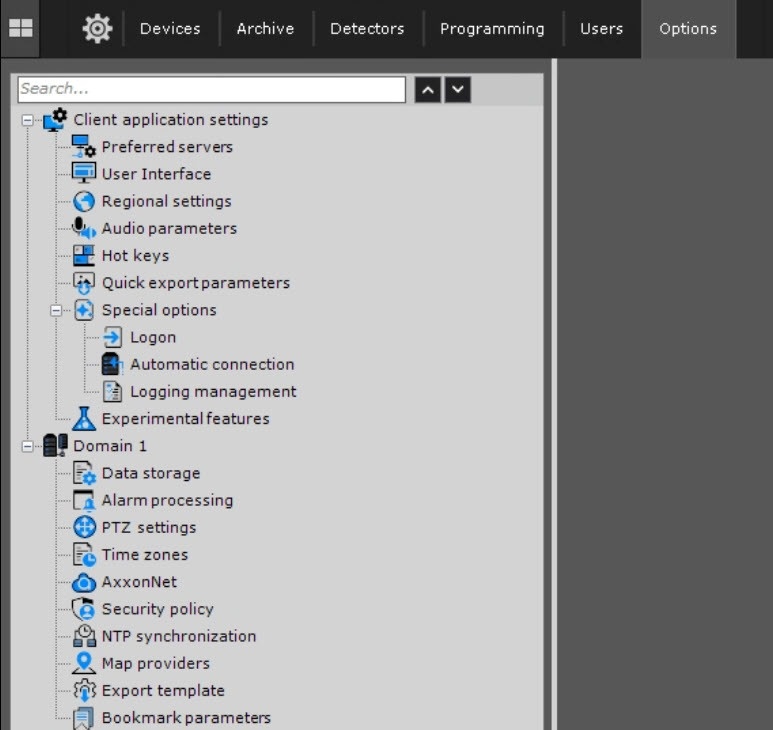The image size is (773, 730).
Task: Open 'User Interface' text entry
Action: click(x=156, y=174)
